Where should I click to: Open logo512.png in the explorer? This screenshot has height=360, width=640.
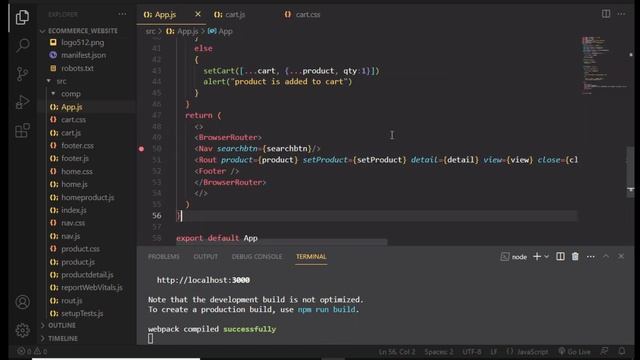point(82,42)
